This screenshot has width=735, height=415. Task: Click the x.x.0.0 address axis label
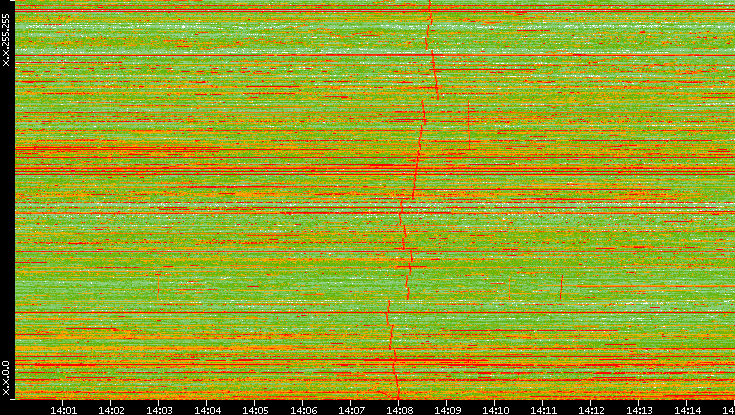(x=6, y=378)
